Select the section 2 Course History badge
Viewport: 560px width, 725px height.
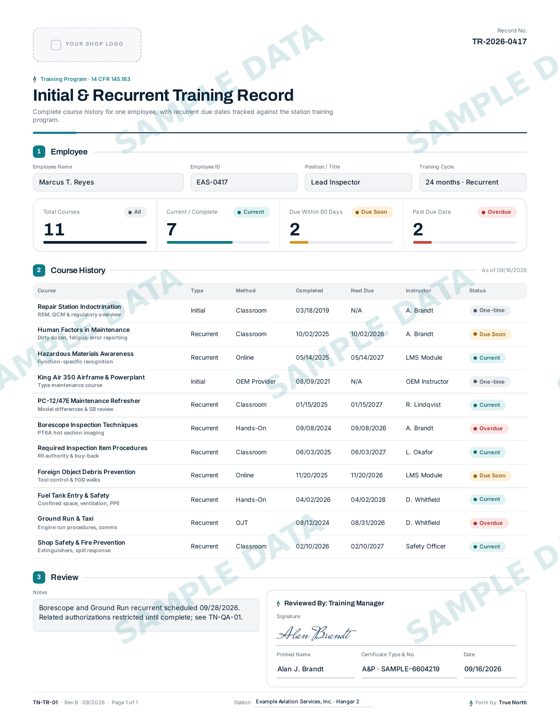[x=39, y=270]
